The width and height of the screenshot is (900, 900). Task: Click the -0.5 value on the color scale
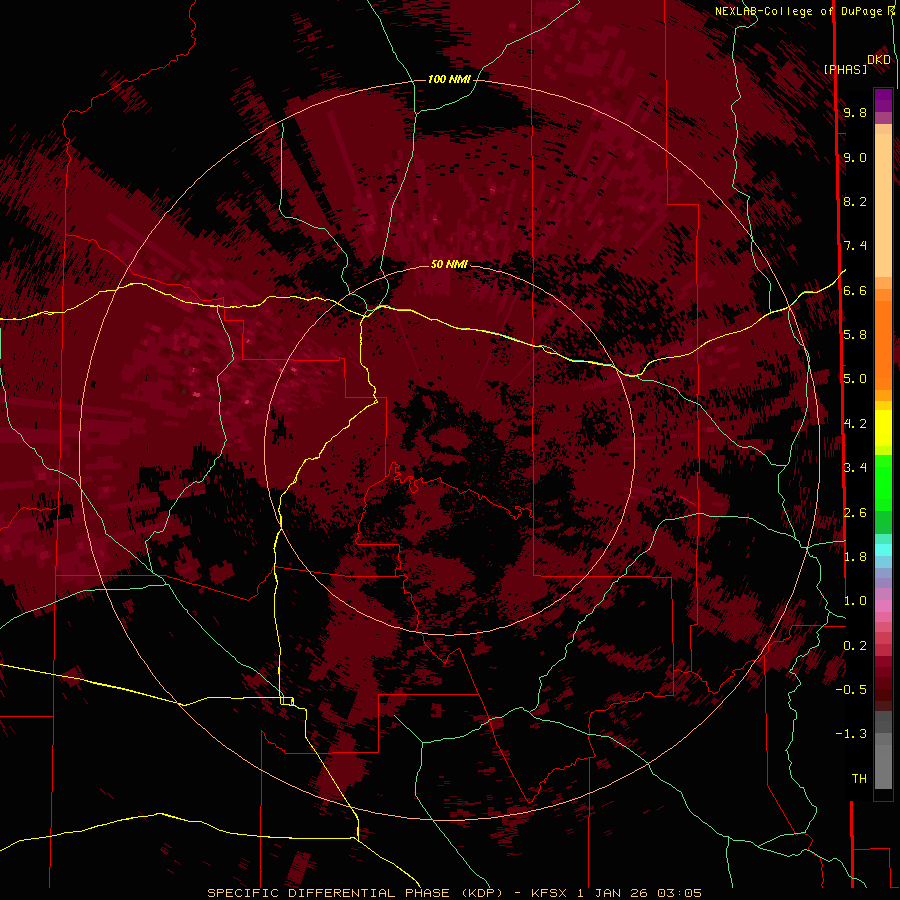[x=851, y=690]
